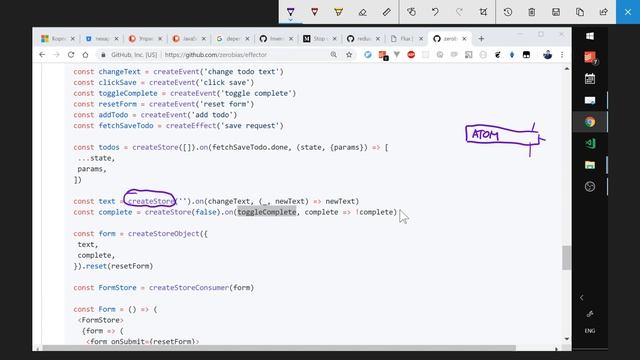640x360 pixels.
Task: Open the zoom magnifier in address bar
Action: [x=334, y=55]
